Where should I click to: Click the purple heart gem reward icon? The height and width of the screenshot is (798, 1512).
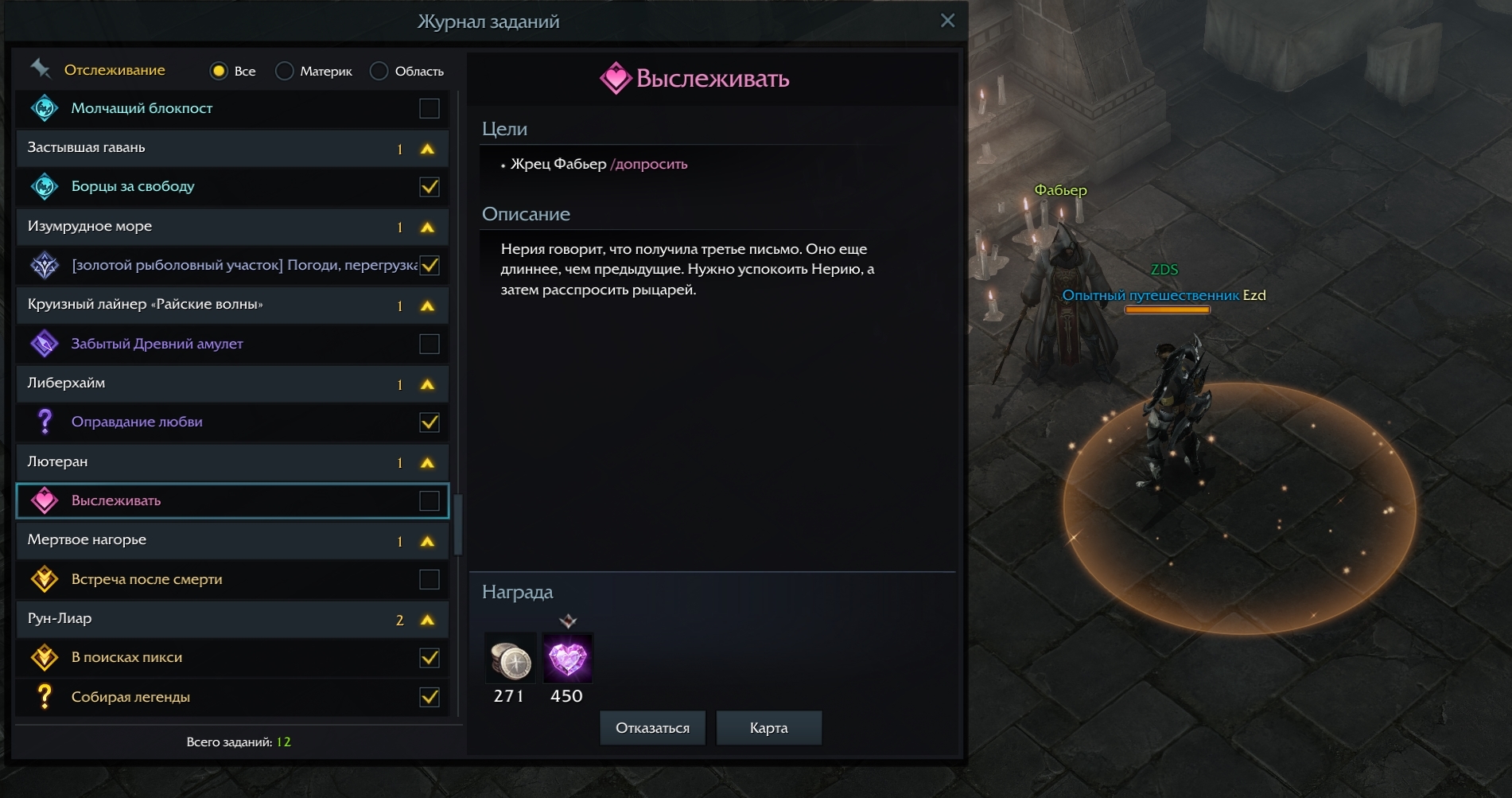(x=567, y=659)
